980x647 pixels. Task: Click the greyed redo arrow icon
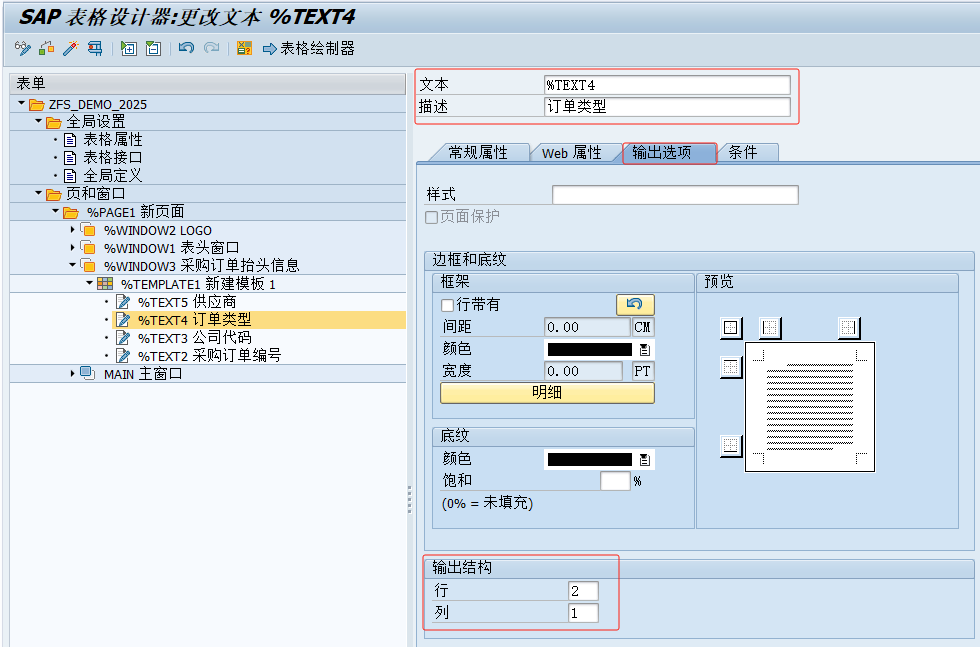tap(212, 48)
